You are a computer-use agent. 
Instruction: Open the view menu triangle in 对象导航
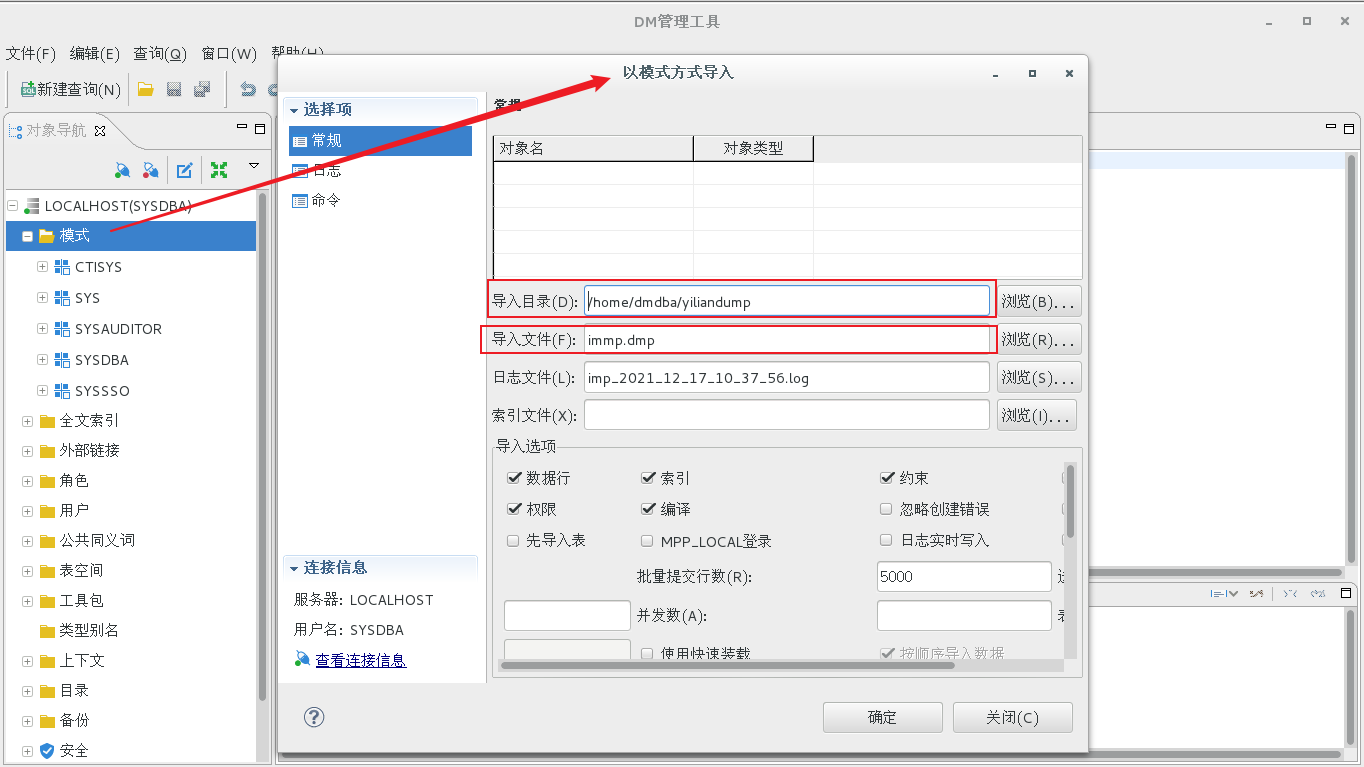[x=254, y=166]
